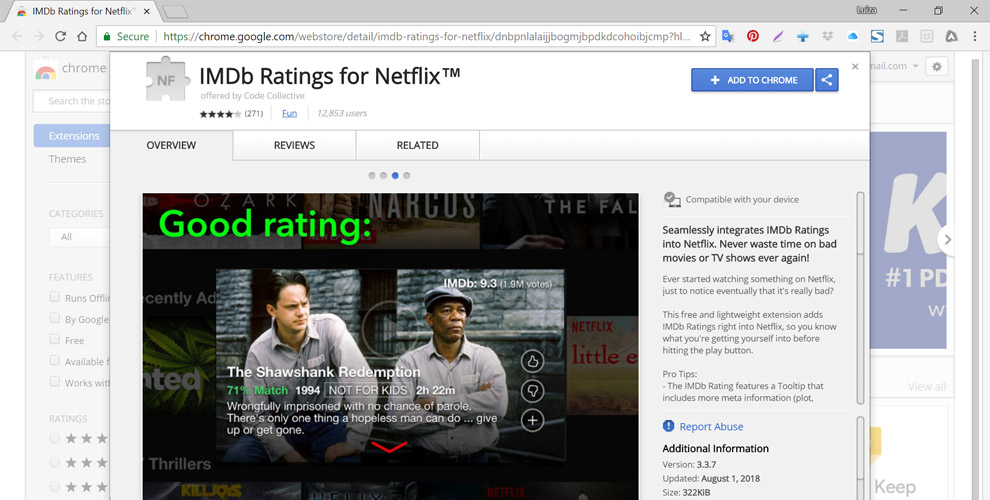The height and width of the screenshot is (500, 990).
Task: Click the ADD TO CHROME button
Action: click(752, 80)
